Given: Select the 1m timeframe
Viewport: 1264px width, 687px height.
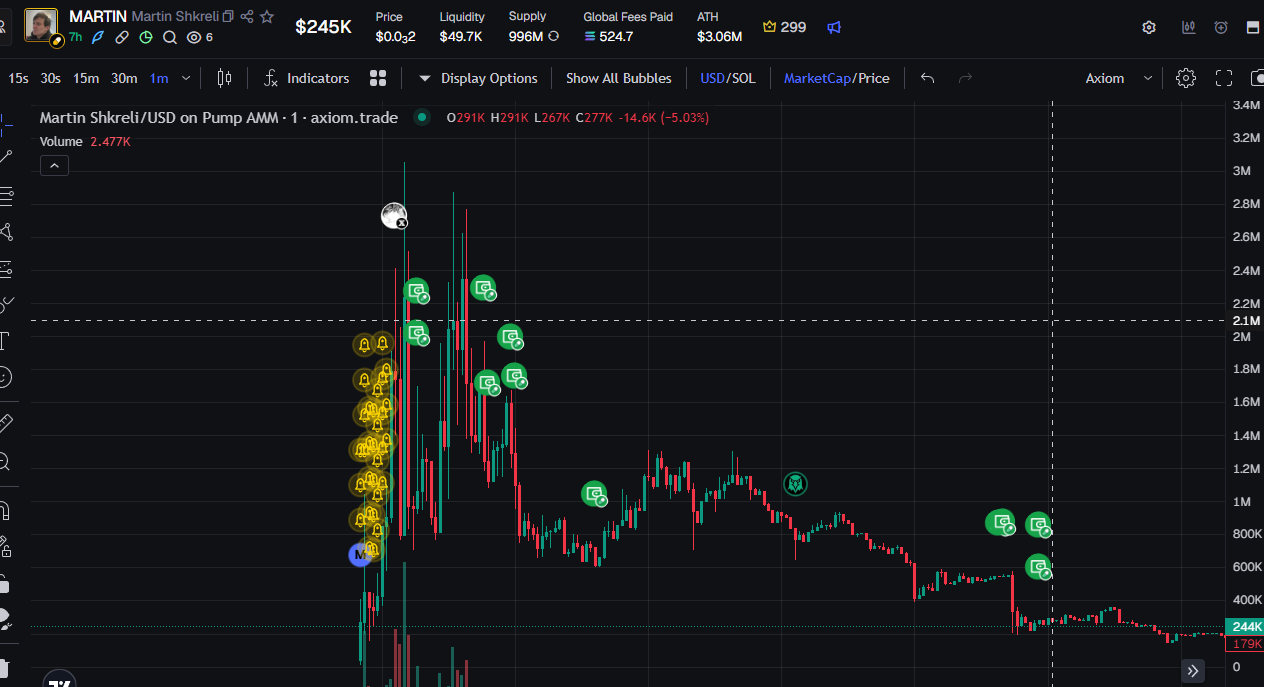Looking at the screenshot, I should pos(159,78).
